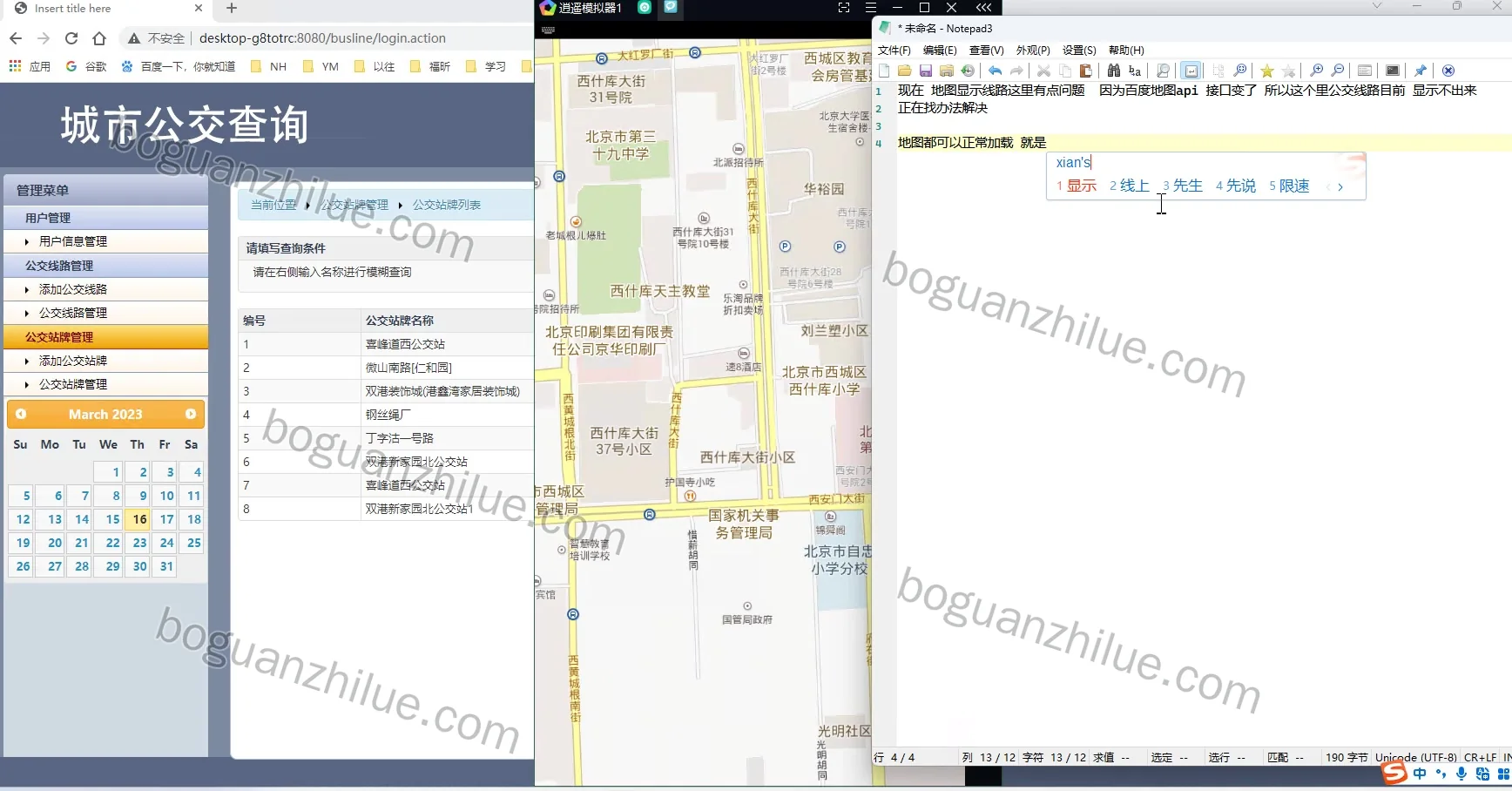The image size is (1512, 791).
Task: Toggle the word wrap button in Notepad3
Action: 1191,71
